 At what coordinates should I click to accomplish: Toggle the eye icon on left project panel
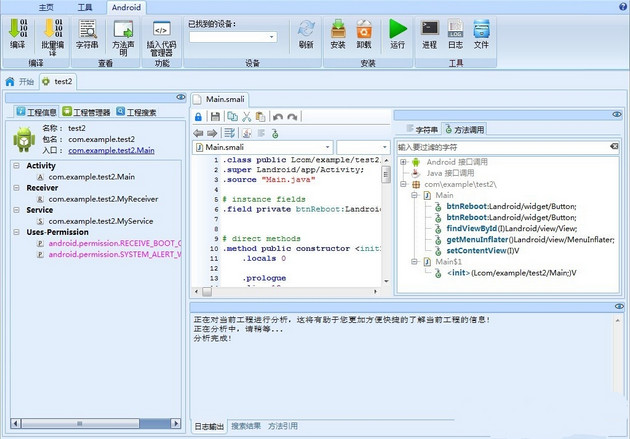tap(181, 97)
